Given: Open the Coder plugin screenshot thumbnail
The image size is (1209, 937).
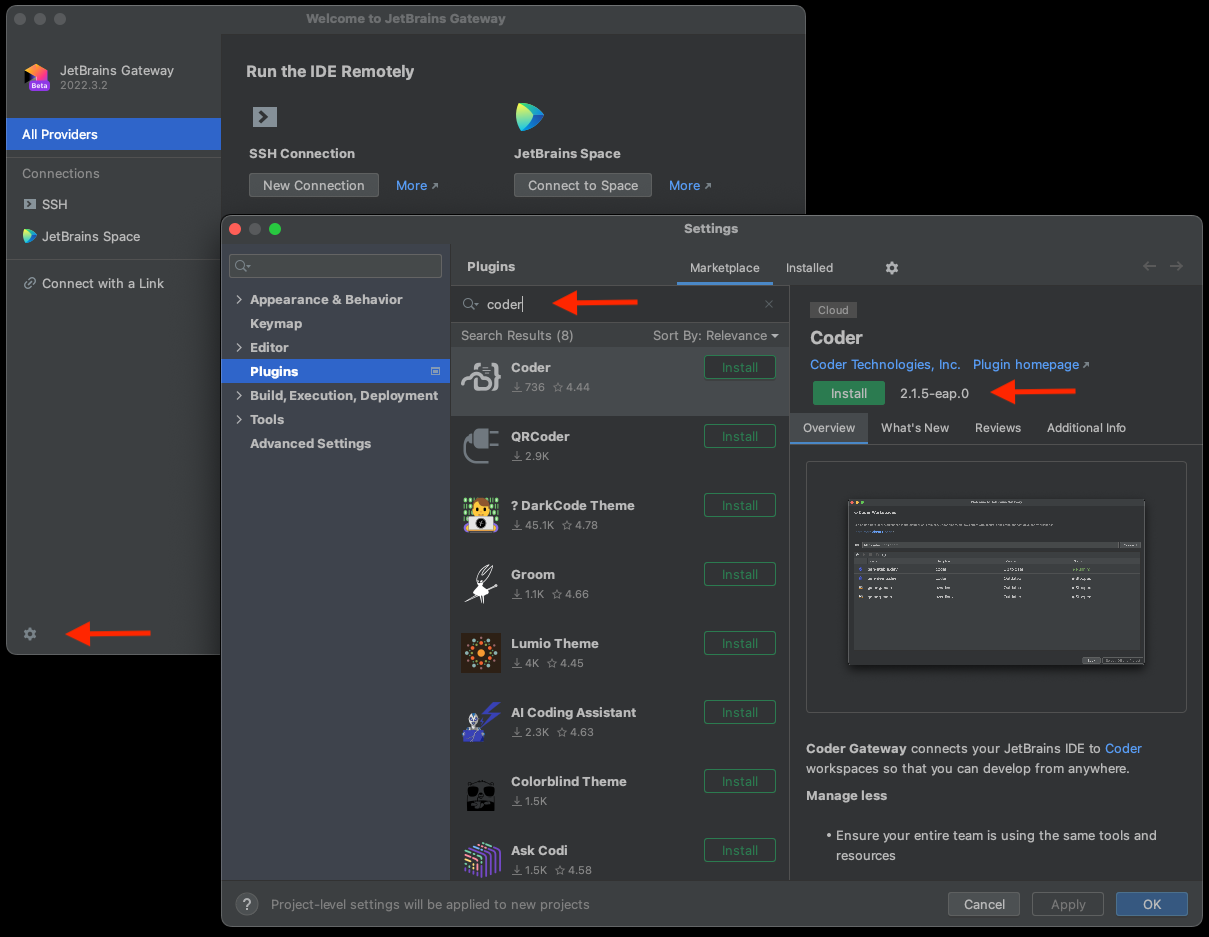Looking at the screenshot, I should pos(996,581).
